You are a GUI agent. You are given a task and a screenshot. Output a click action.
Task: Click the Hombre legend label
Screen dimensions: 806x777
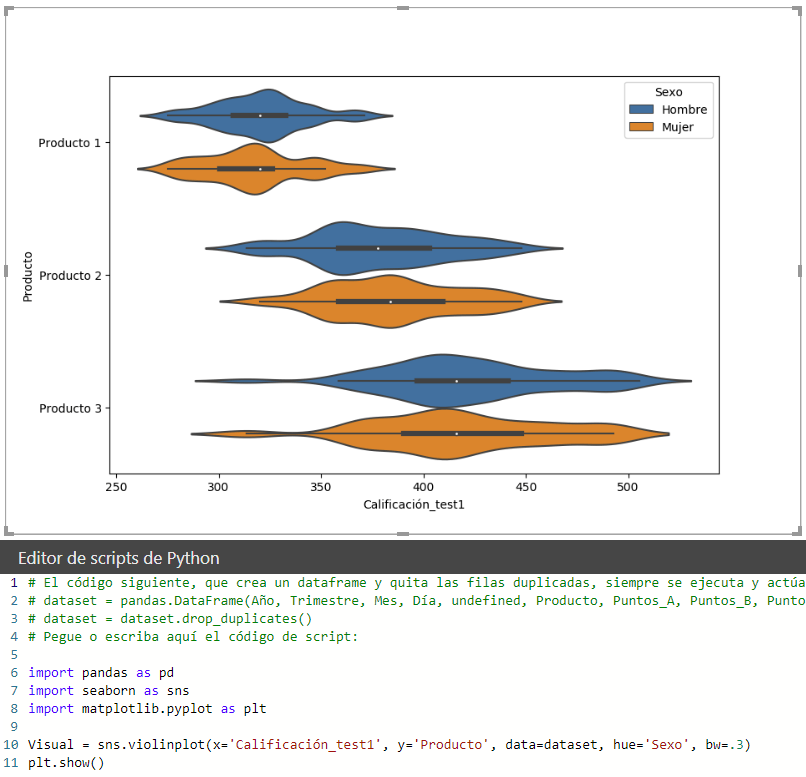tap(684, 109)
